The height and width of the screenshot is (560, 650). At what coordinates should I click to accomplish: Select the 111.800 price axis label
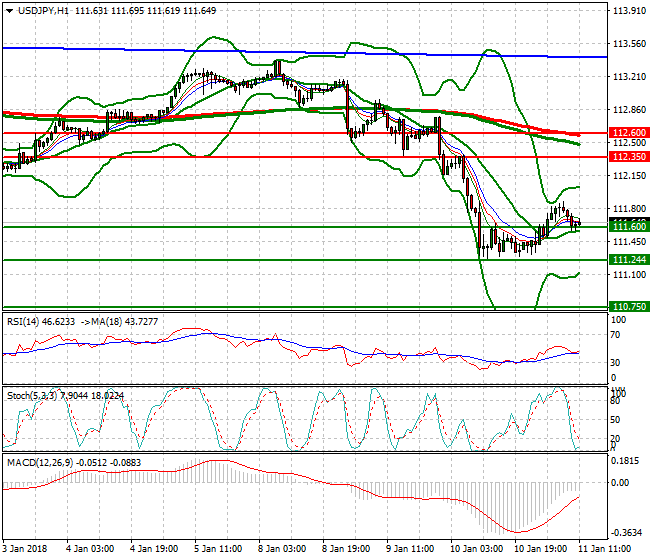(629, 209)
